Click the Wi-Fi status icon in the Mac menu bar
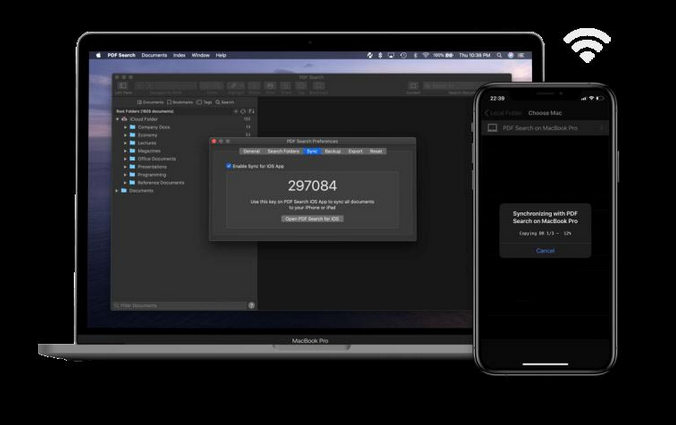 click(426, 55)
